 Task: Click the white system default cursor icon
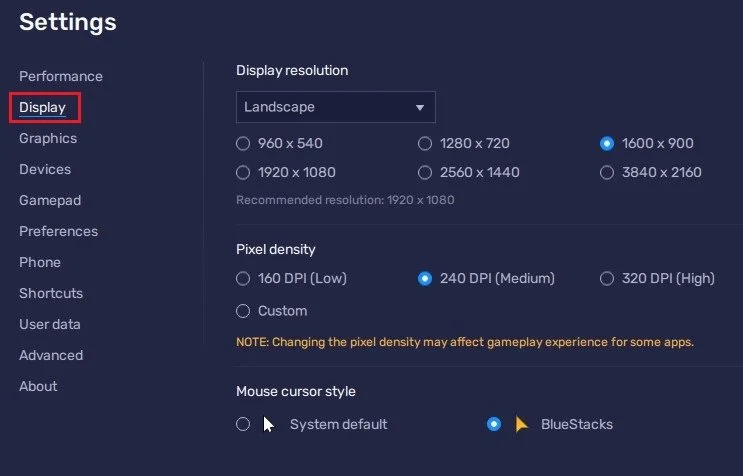coord(269,424)
